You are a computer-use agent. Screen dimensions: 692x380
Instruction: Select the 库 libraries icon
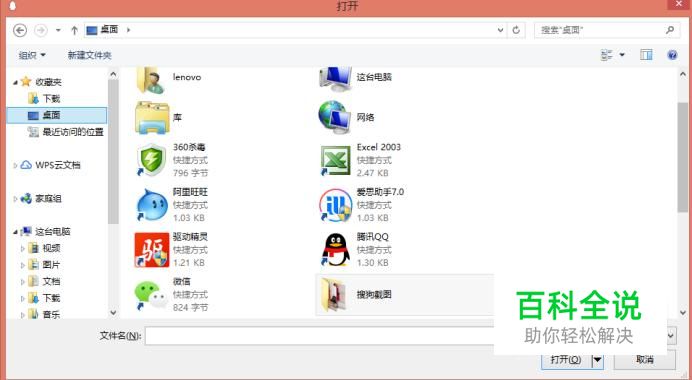[x=151, y=117]
